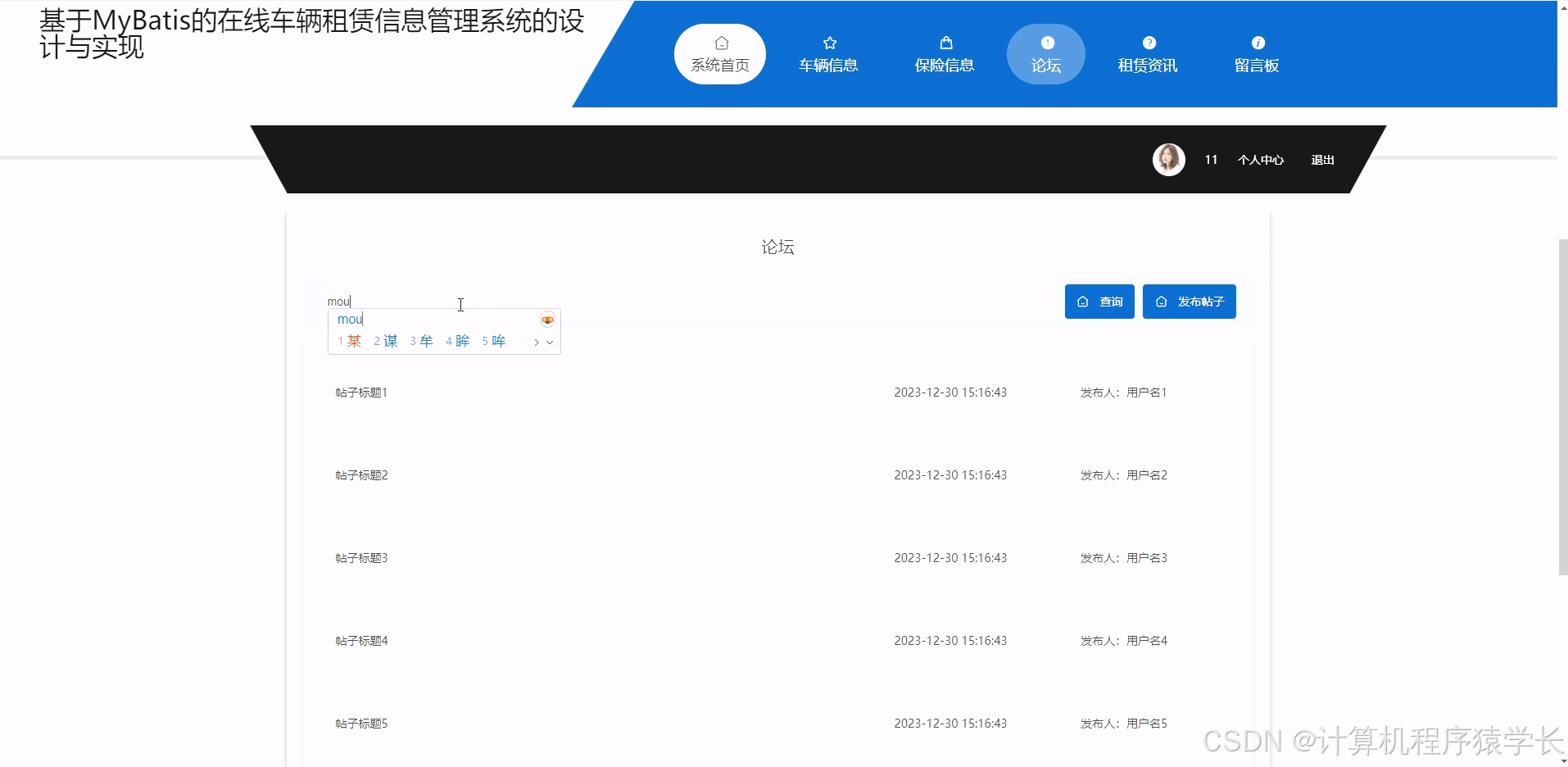Open post 帖子标题5
Viewport: 1568px width, 767px height.
361,724
